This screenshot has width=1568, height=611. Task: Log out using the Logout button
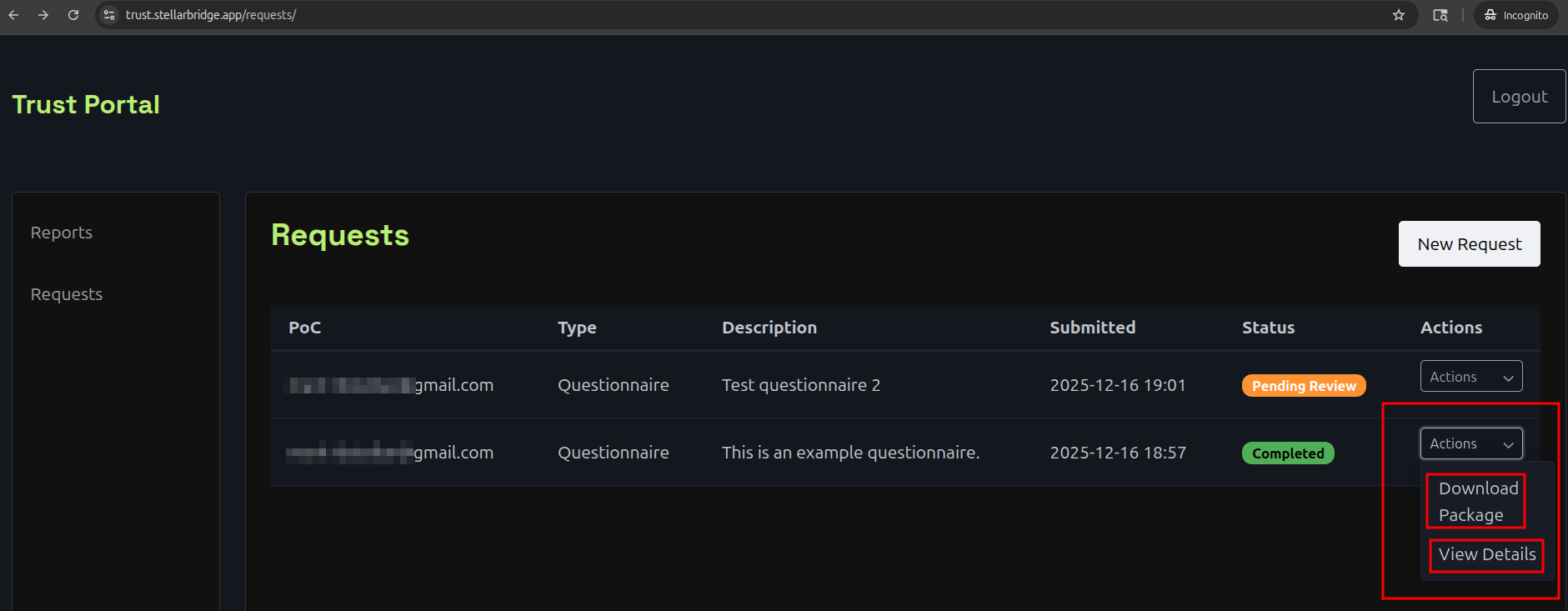[x=1519, y=97]
